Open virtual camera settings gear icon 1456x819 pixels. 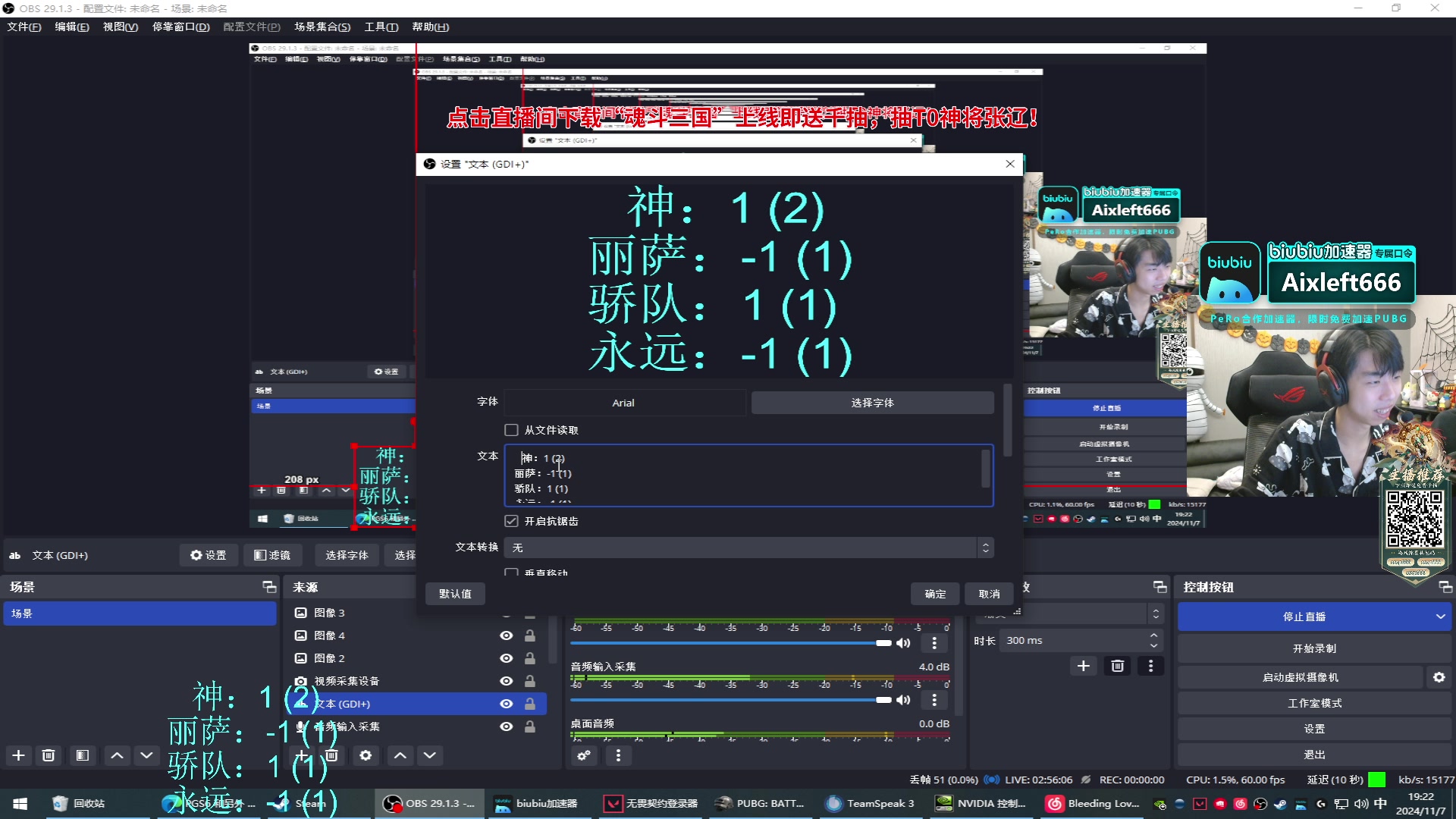(x=1439, y=677)
